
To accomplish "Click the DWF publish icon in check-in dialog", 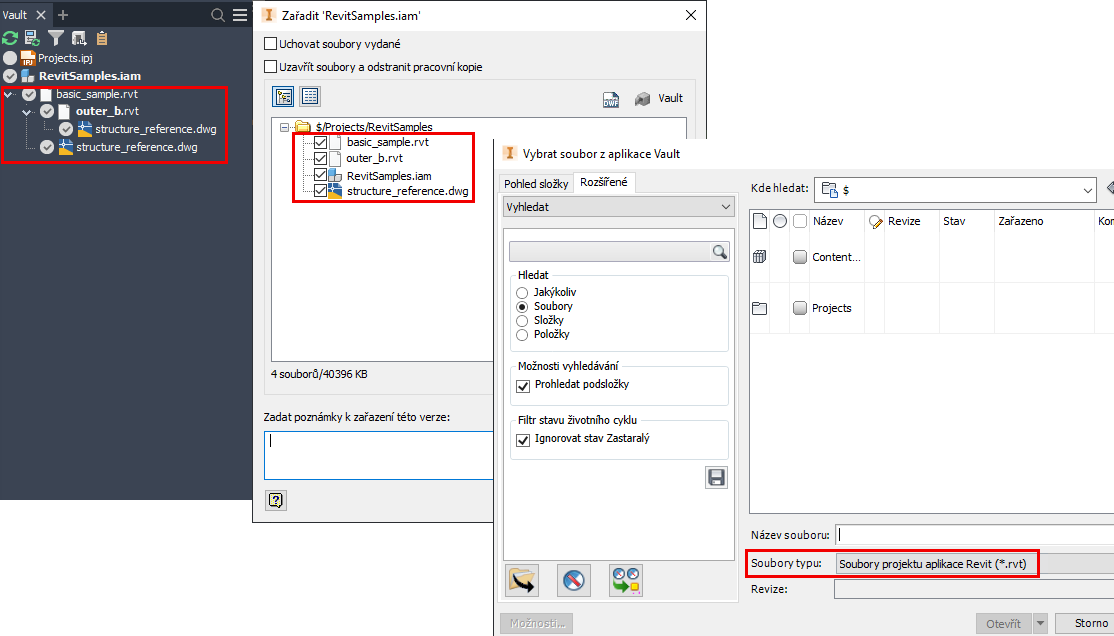I will tap(611, 99).
